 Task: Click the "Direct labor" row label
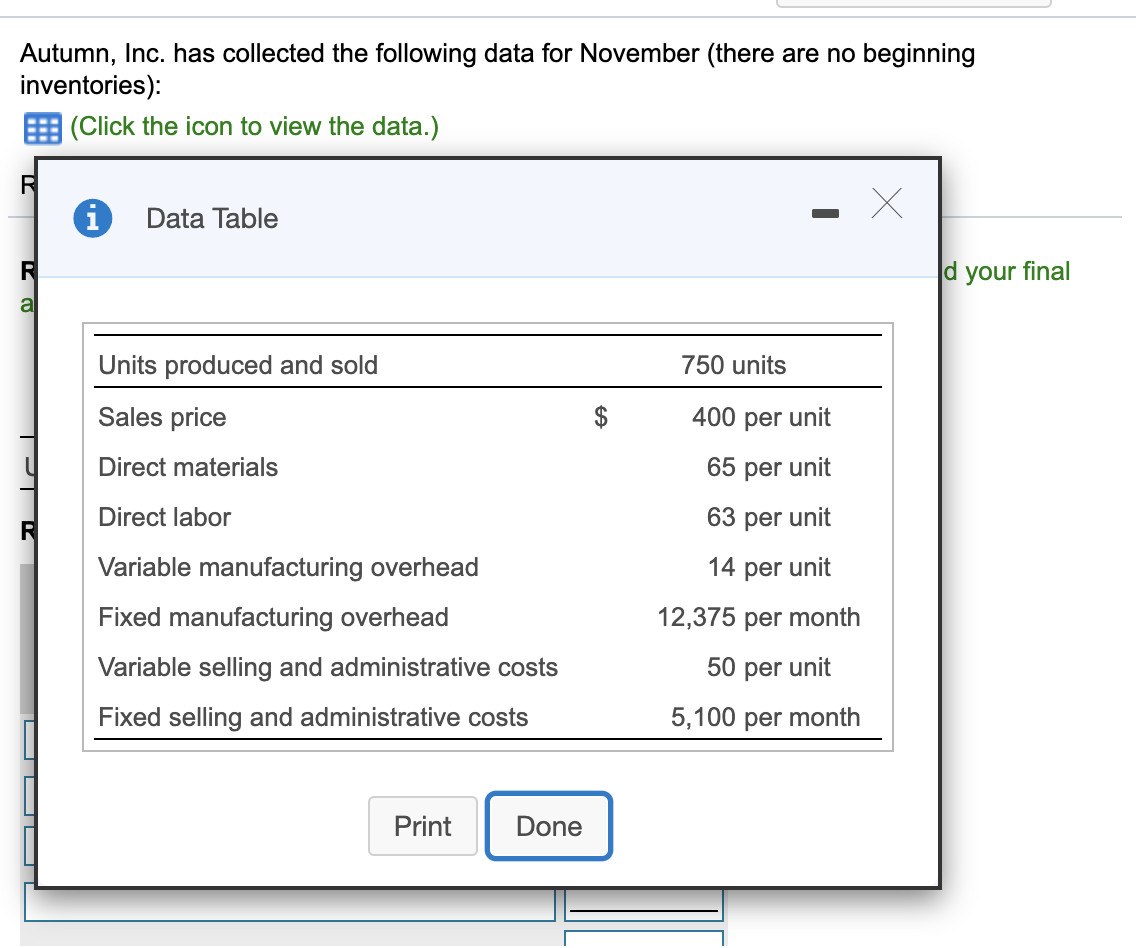tap(164, 517)
